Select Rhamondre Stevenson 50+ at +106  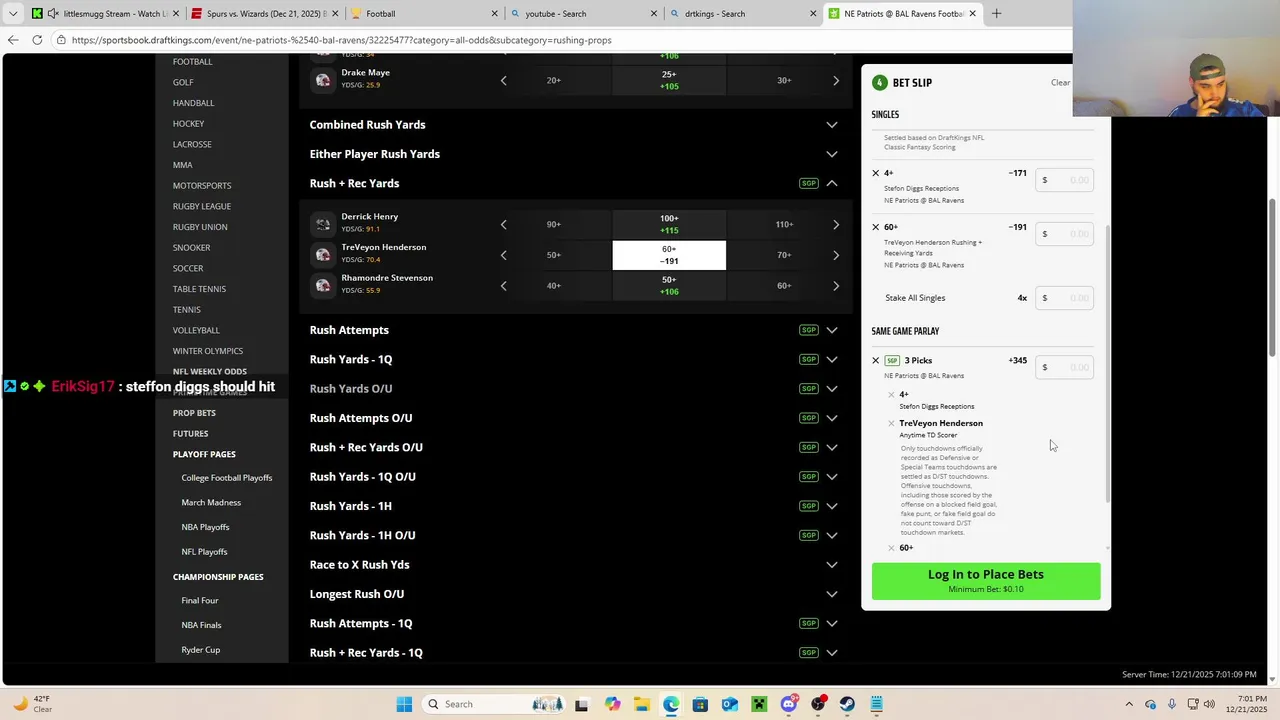pos(669,286)
